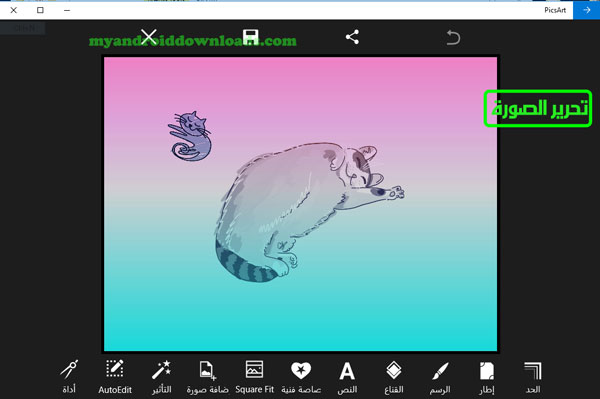The image size is (600, 399).
Task: Undo the last edit
Action: click(x=453, y=37)
